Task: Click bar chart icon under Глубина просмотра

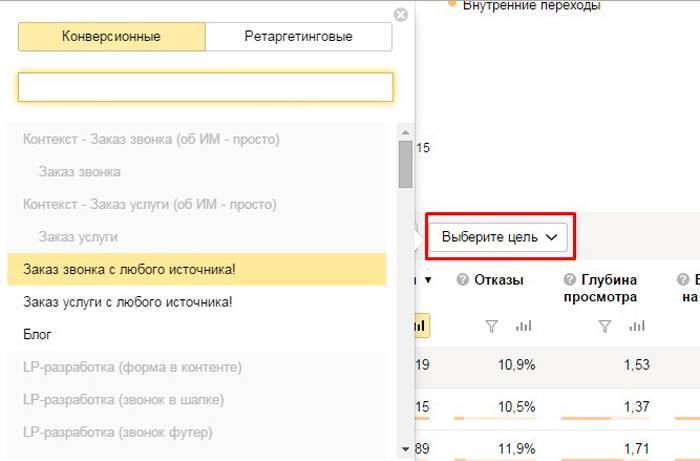Action: click(637, 326)
